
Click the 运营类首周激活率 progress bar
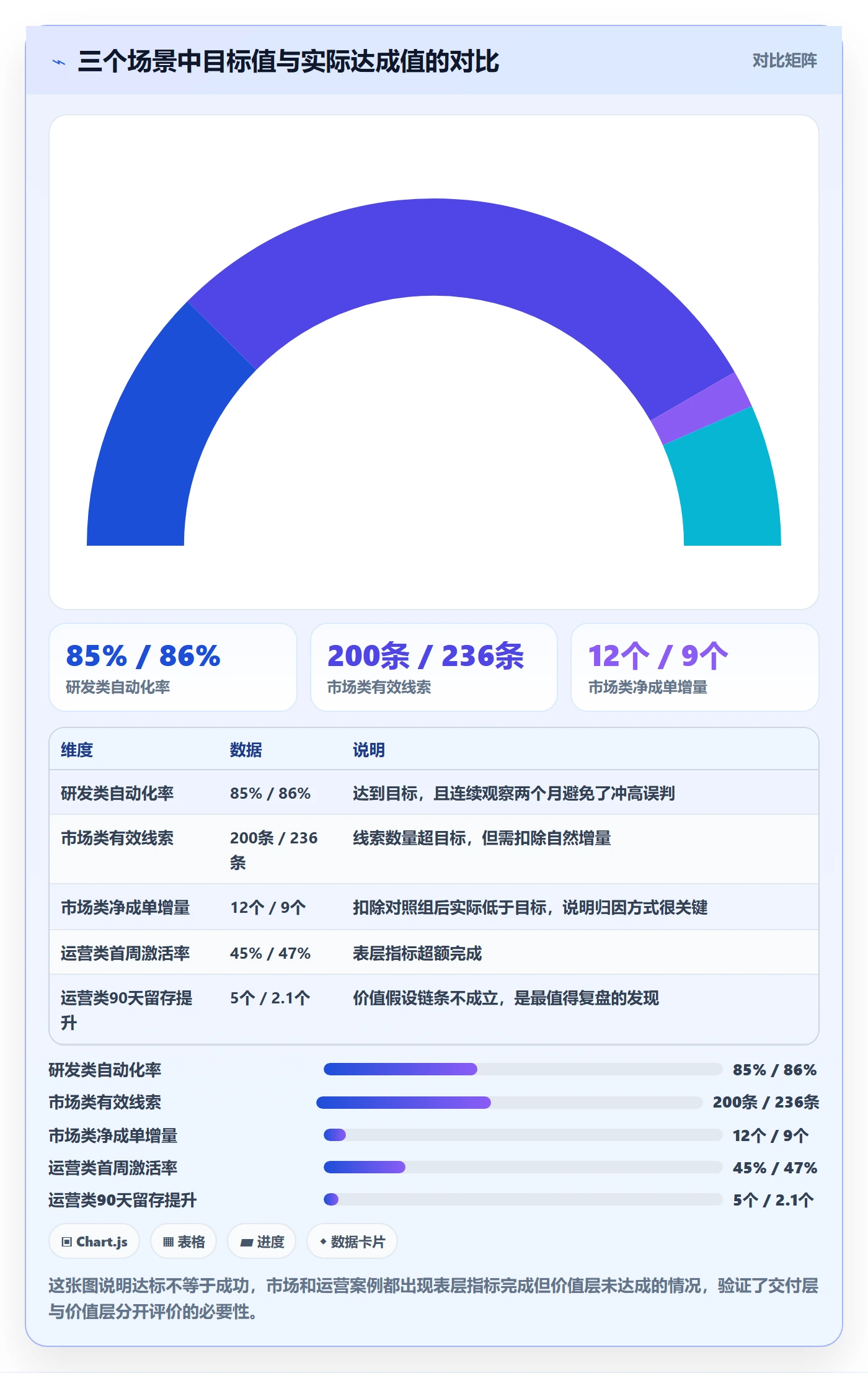coord(523,1167)
